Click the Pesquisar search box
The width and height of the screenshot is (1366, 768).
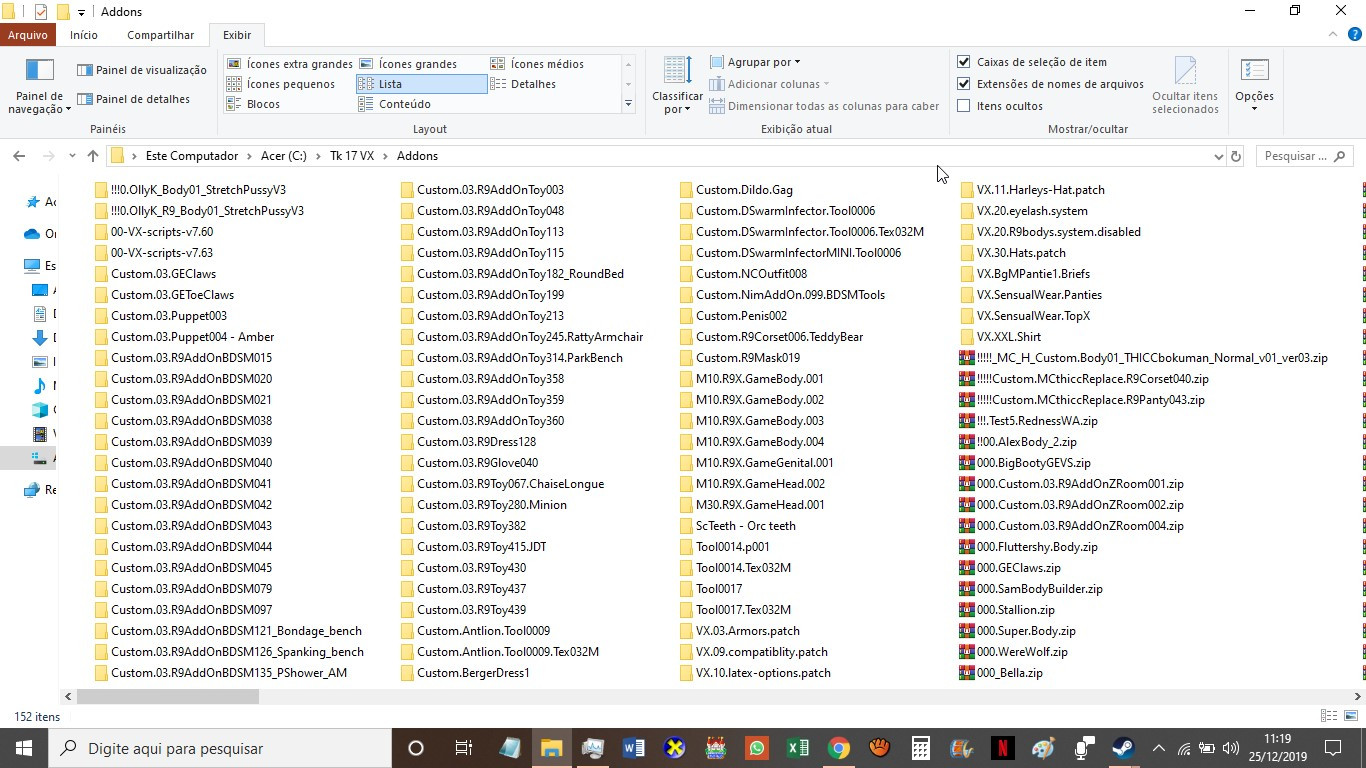(1303, 156)
